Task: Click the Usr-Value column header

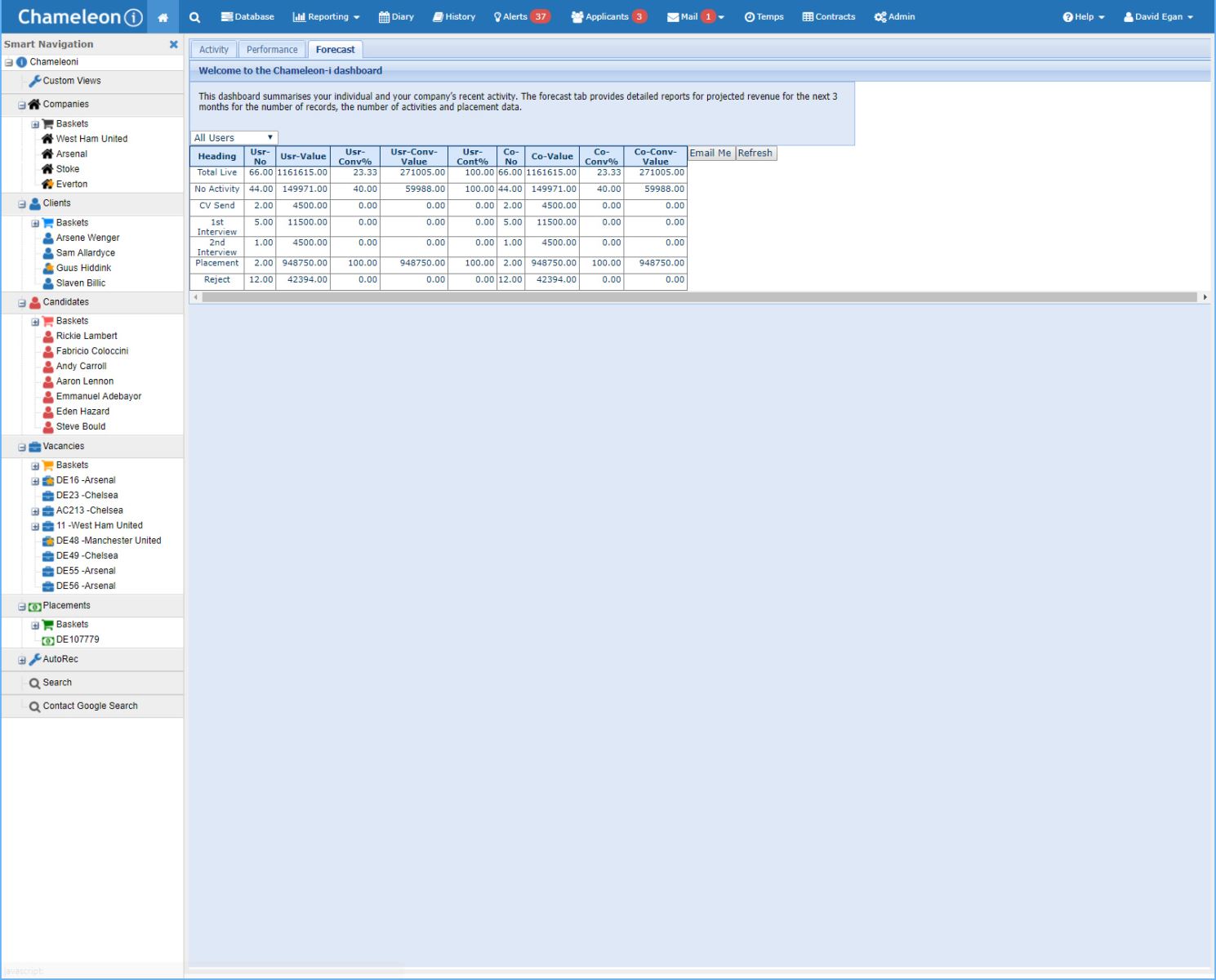Action: (x=303, y=157)
